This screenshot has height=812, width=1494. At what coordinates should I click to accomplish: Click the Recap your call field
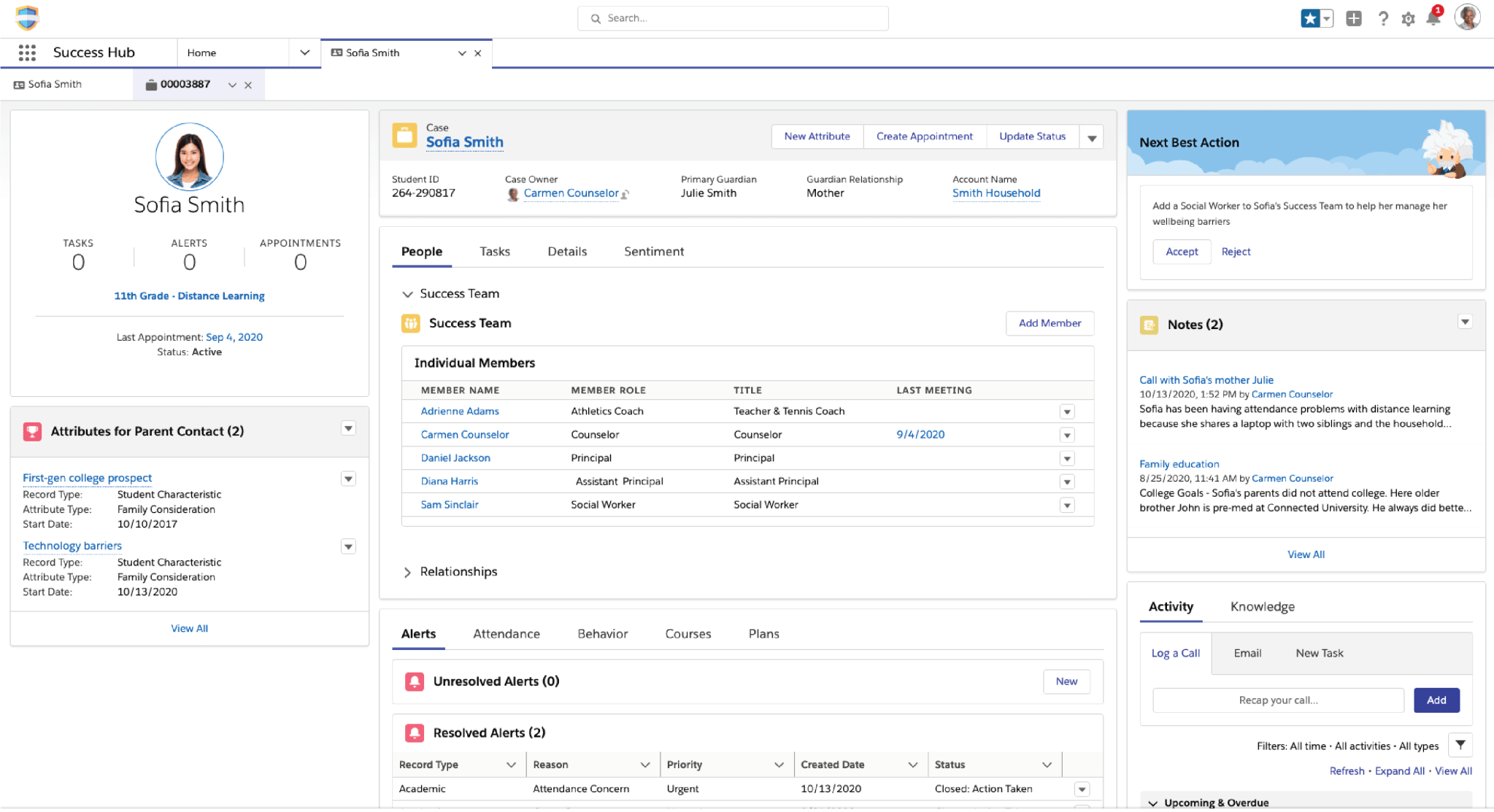tap(1278, 700)
